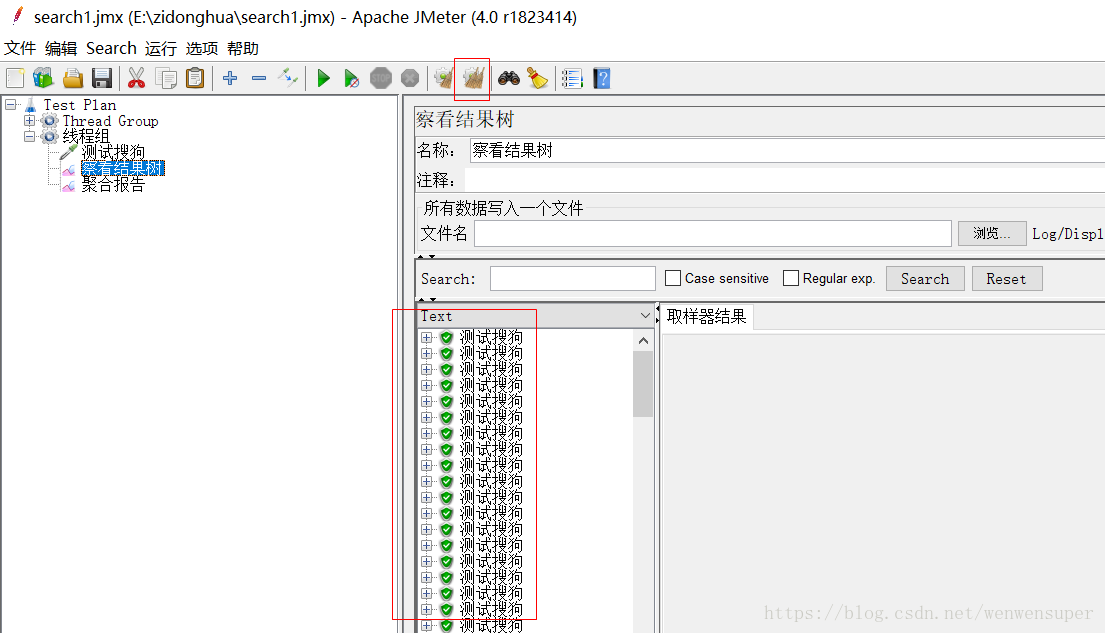The image size is (1105, 633).
Task: Open the Templates icon in toolbar
Action: coord(44,78)
